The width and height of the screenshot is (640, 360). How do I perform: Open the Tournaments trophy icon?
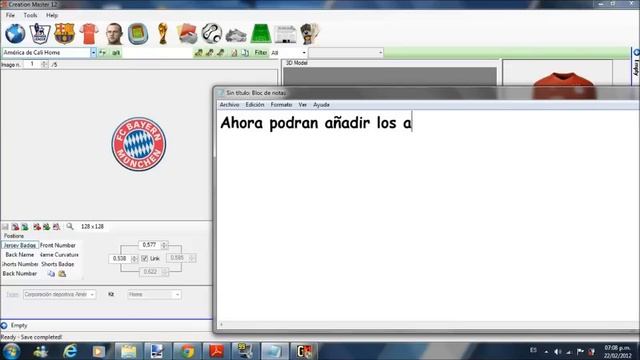tap(162, 33)
